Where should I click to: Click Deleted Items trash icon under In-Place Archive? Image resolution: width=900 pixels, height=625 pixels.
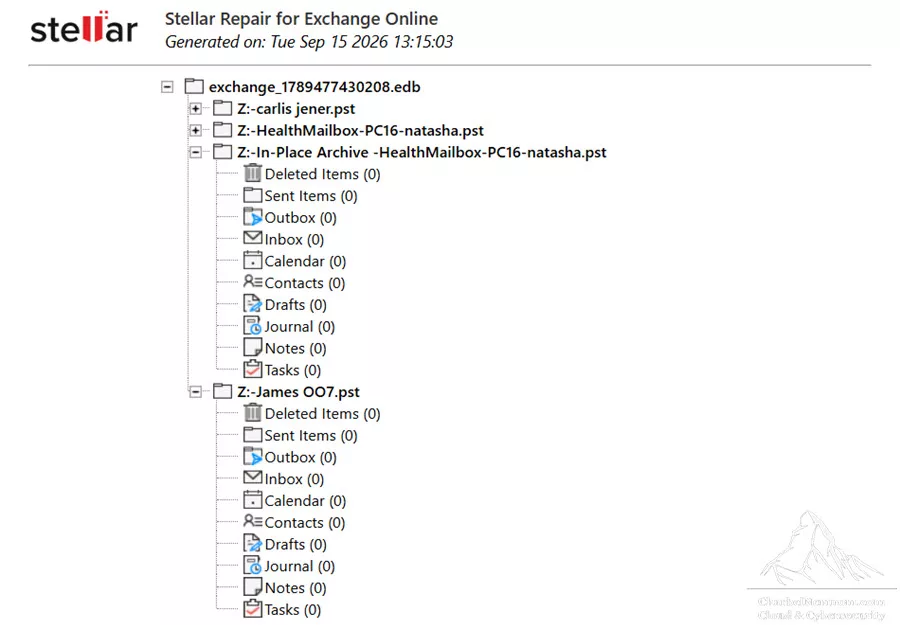tap(253, 173)
